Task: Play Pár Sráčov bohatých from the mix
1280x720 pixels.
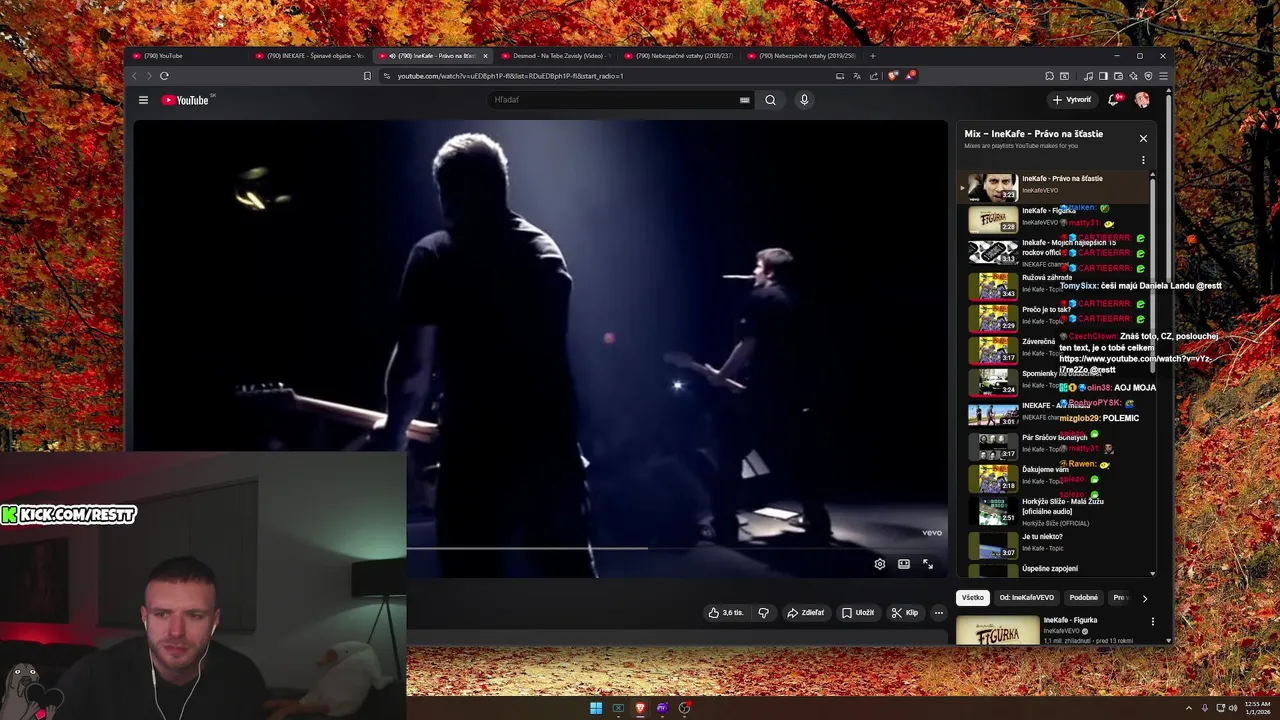Action: click(x=1055, y=445)
